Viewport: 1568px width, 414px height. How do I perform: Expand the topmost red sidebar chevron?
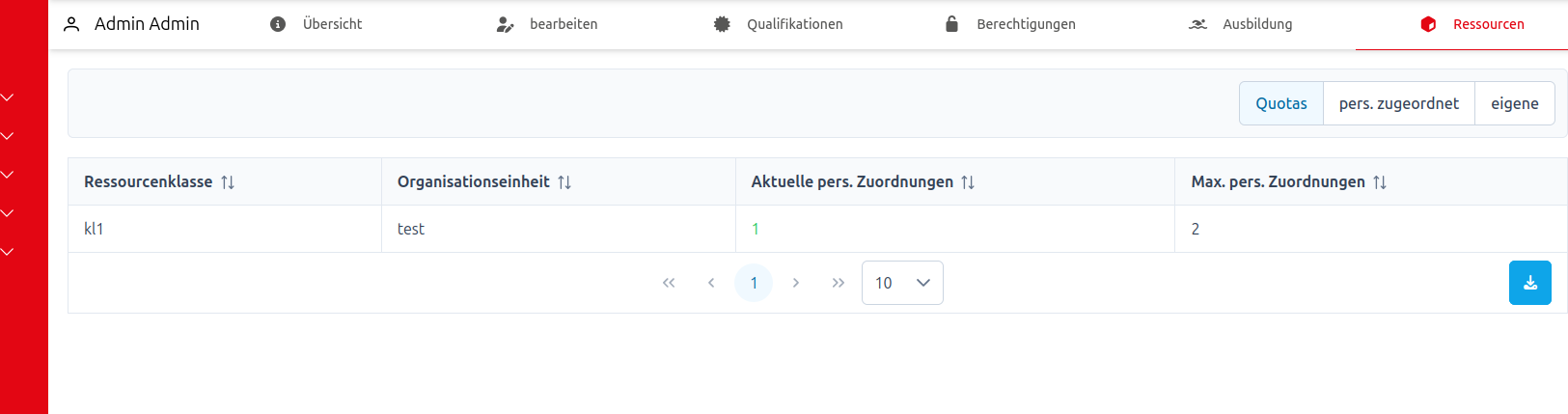8,97
